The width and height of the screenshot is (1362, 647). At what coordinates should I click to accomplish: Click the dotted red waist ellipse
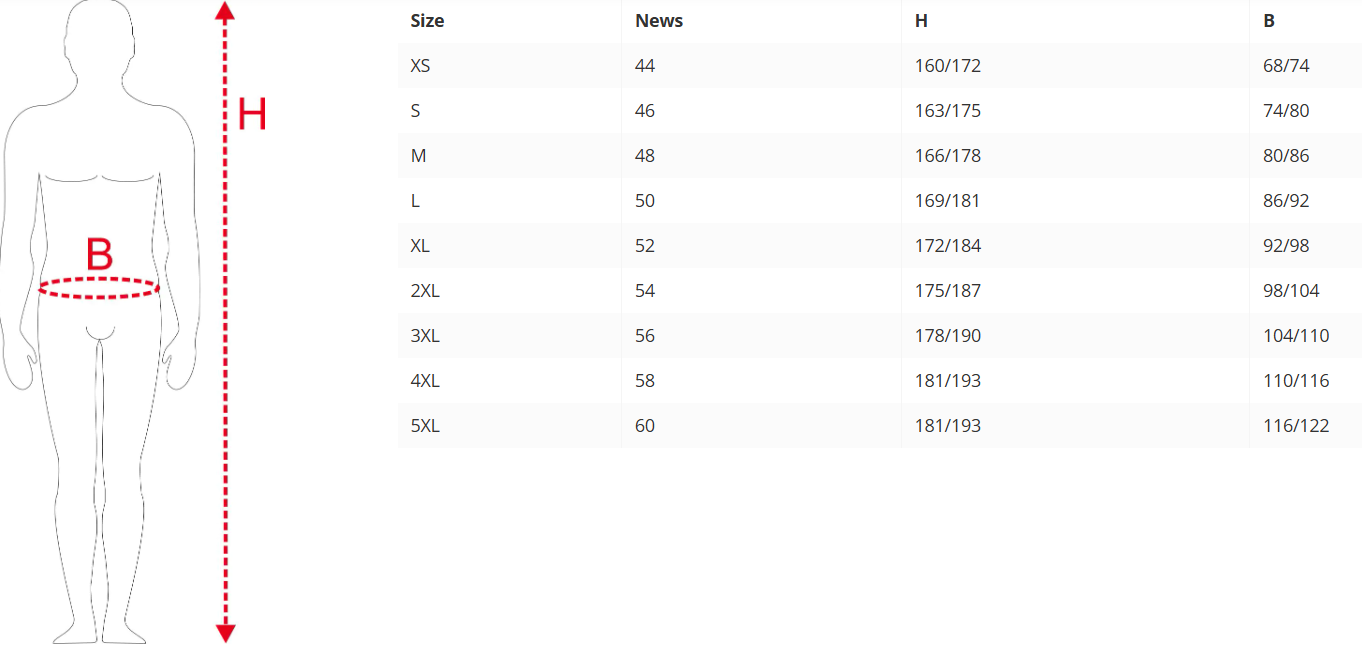(x=99, y=288)
